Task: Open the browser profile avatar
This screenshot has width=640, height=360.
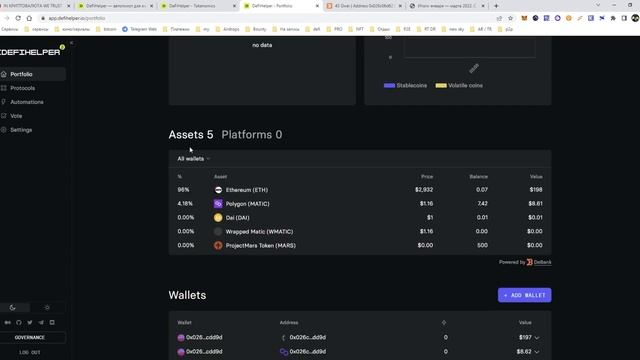Action: (x=635, y=18)
